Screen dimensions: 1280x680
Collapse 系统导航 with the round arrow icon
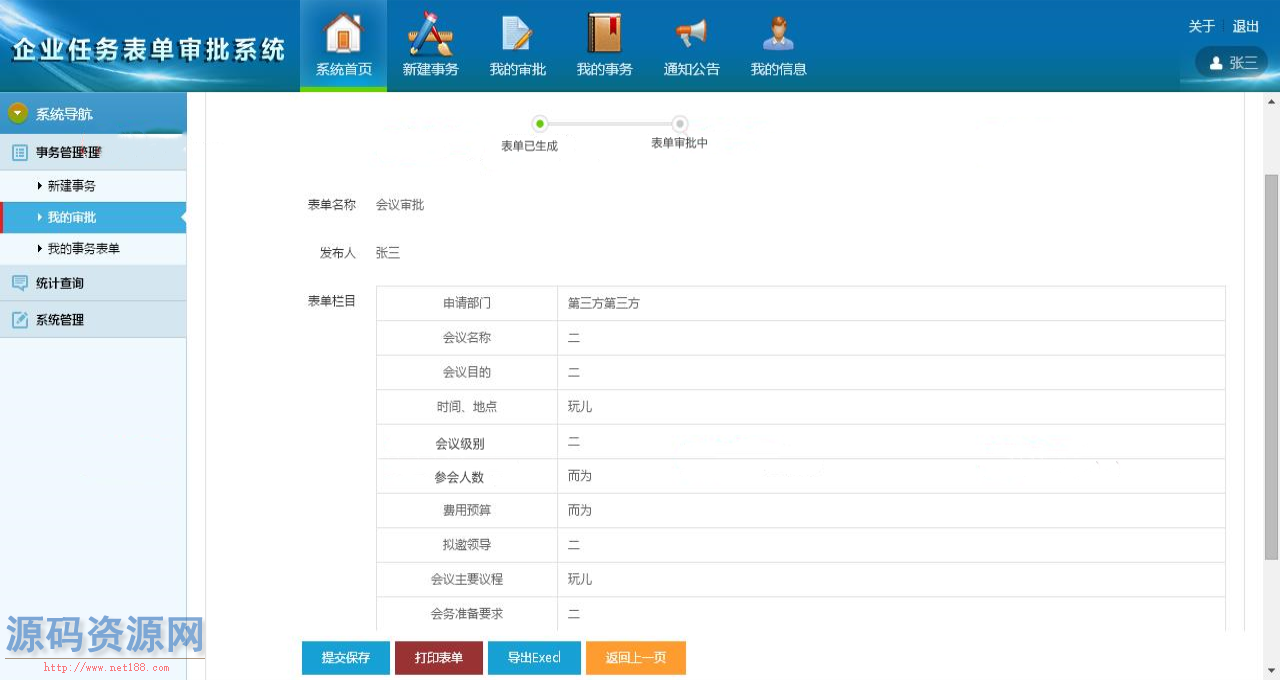pos(18,114)
